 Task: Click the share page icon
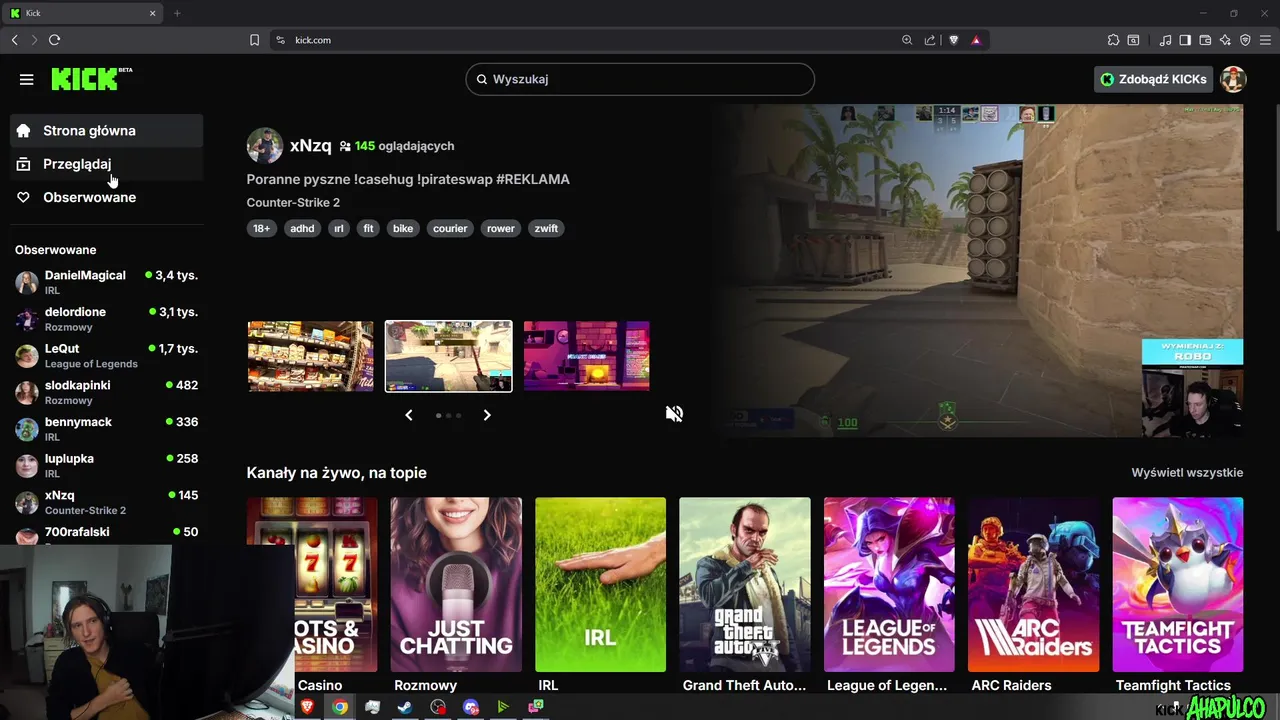point(930,40)
